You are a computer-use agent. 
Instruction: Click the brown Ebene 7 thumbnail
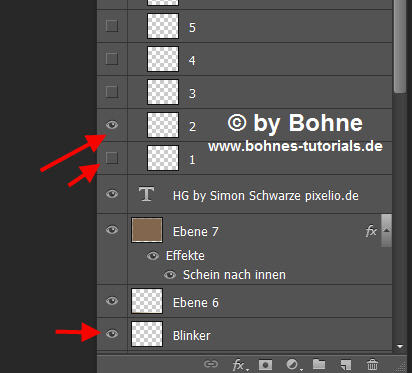(147, 230)
